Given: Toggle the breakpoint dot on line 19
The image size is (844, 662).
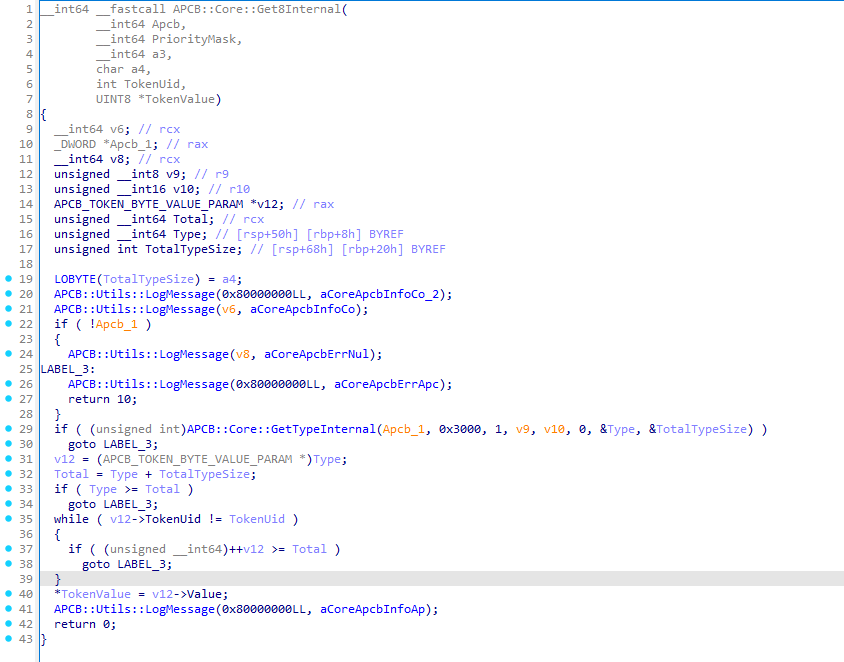Looking at the screenshot, I should pyautogui.click(x=9, y=279).
